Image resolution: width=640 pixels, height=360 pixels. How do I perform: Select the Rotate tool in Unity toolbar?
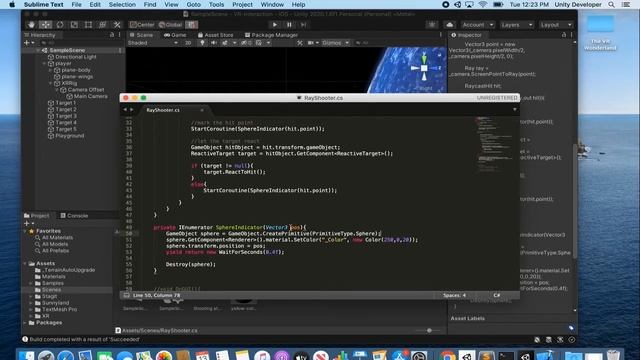point(60,24)
